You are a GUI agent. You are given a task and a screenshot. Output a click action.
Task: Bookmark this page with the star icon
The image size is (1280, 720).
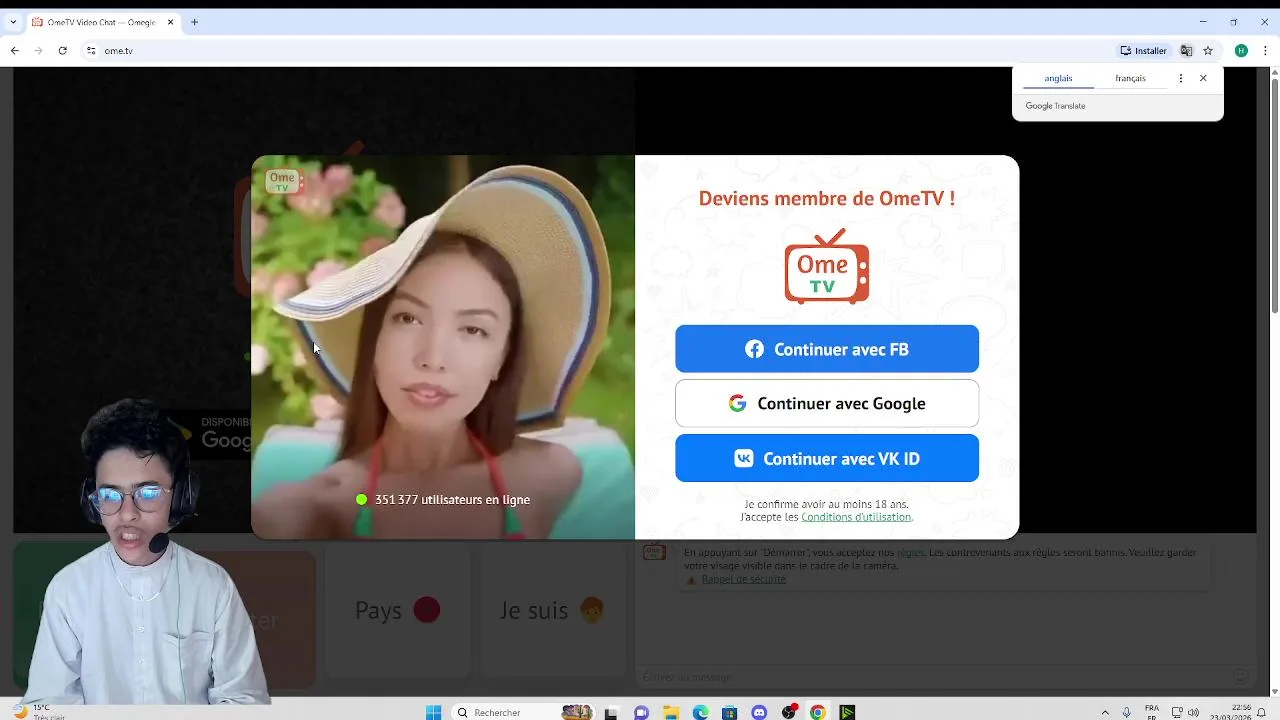coord(1208,50)
